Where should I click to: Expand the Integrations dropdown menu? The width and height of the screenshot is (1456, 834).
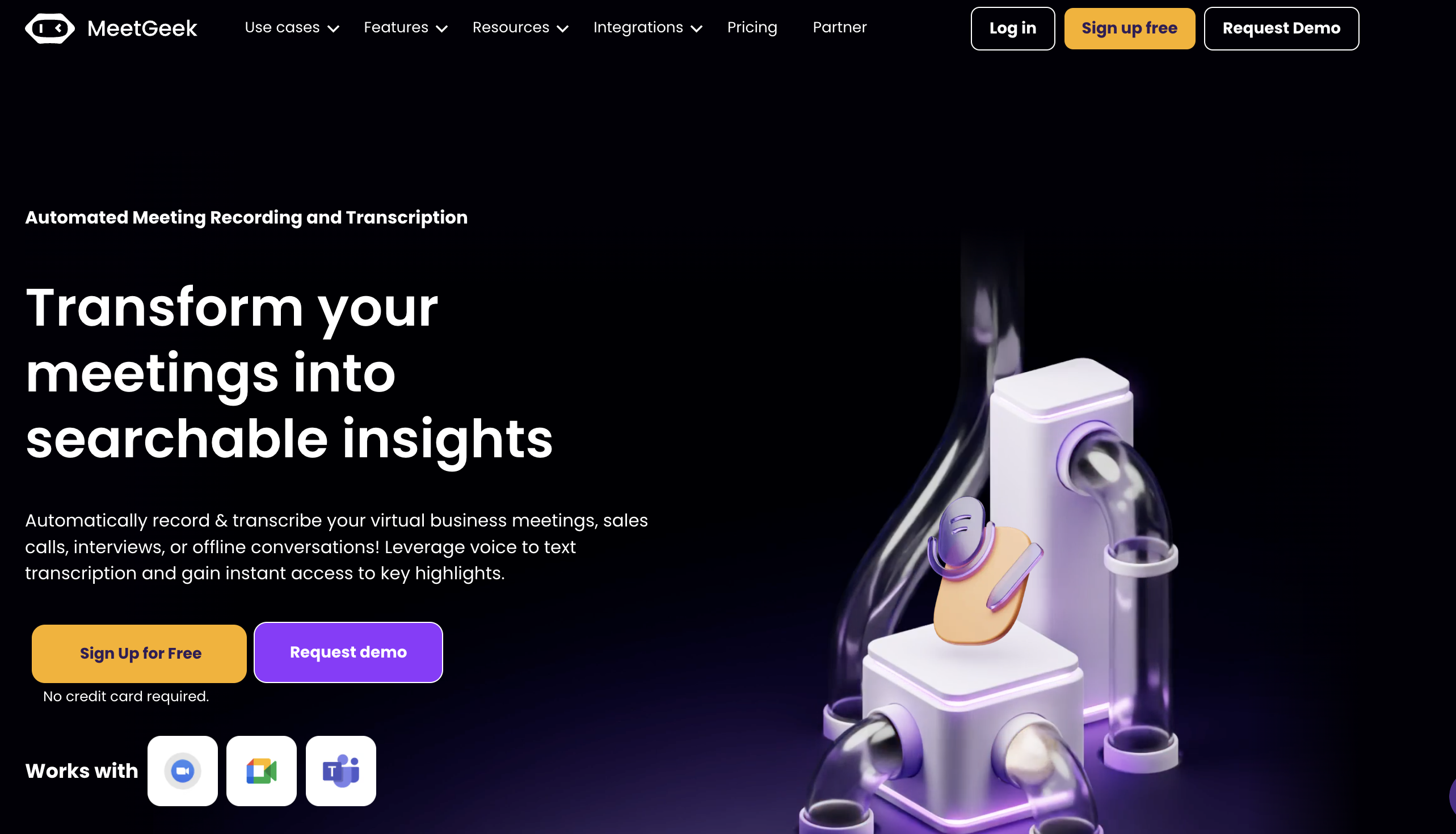tap(648, 28)
